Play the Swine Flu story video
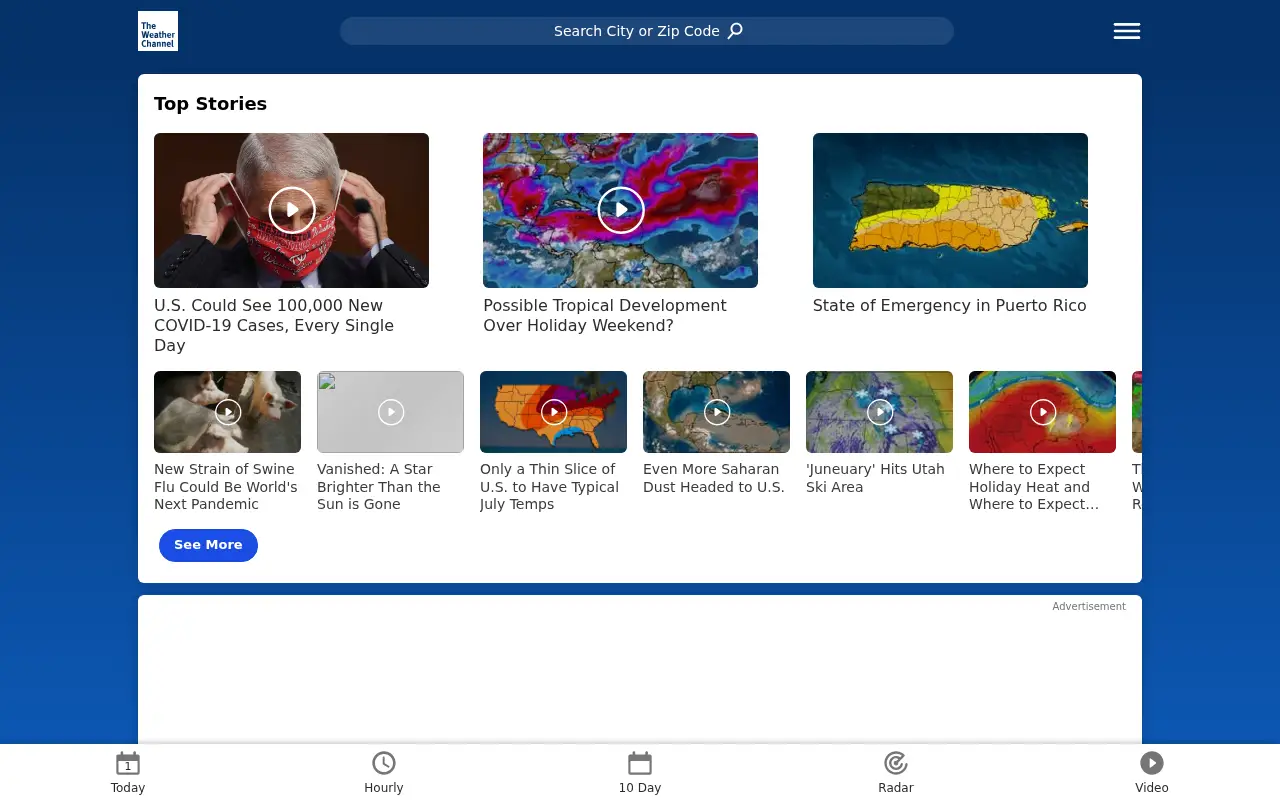This screenshot has height=800, width=1280. click(228, 412)
